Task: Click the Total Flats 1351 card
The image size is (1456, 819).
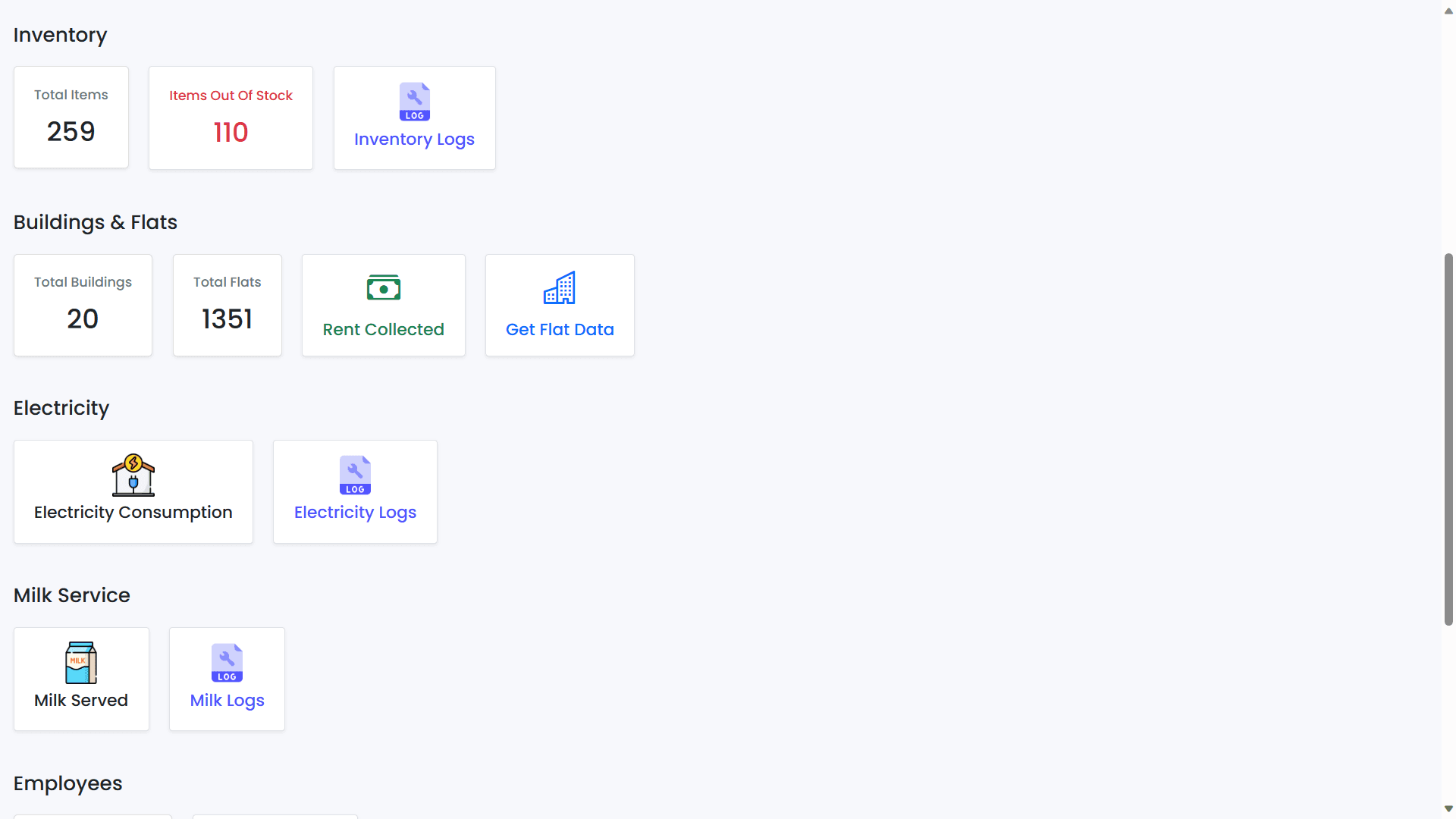Action: [x=227, y=305]
